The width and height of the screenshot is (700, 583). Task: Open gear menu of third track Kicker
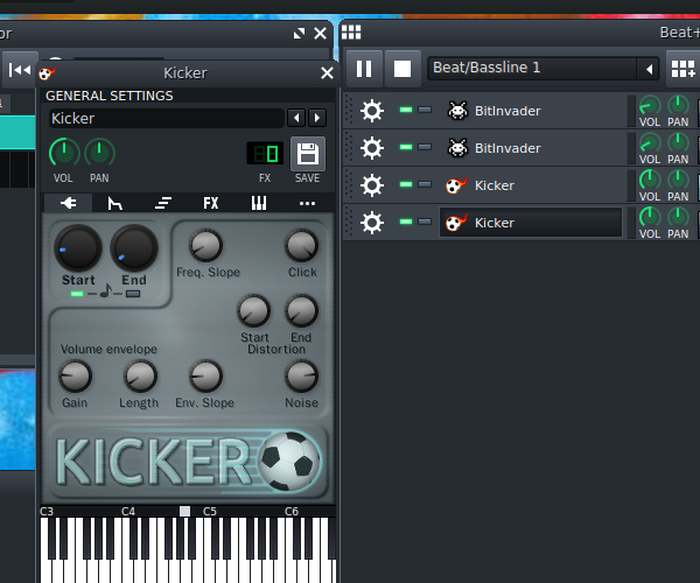372,185
